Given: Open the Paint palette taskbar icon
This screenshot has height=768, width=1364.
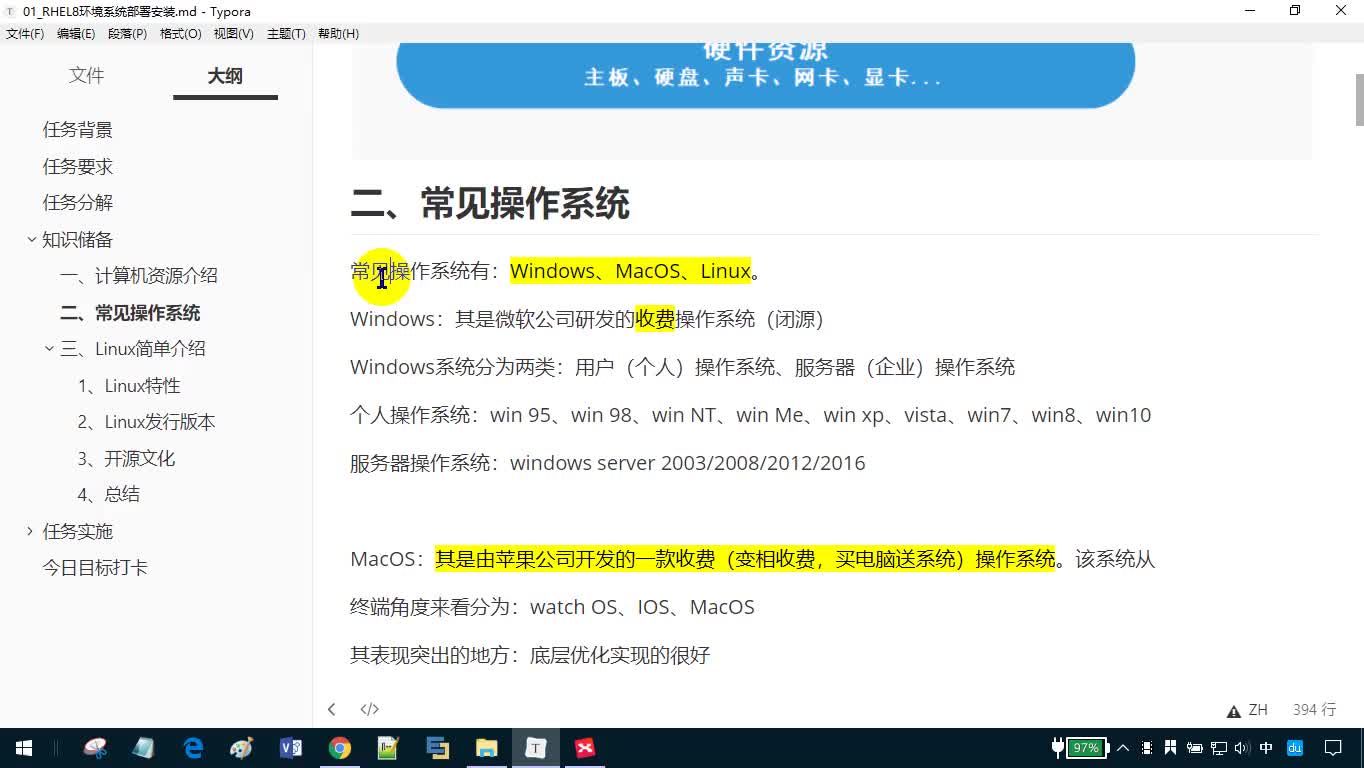Looking at the screenshot, I should click(x=241, y=747).
